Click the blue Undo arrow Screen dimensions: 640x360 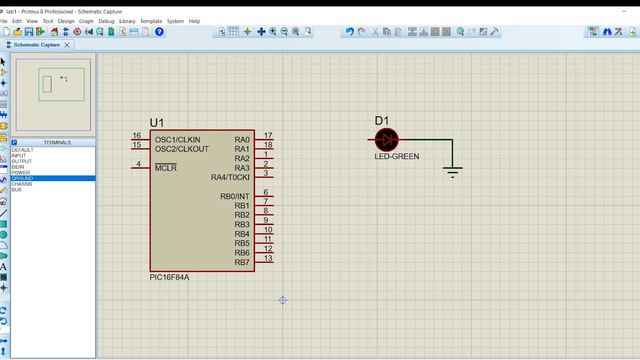[349, 31]
